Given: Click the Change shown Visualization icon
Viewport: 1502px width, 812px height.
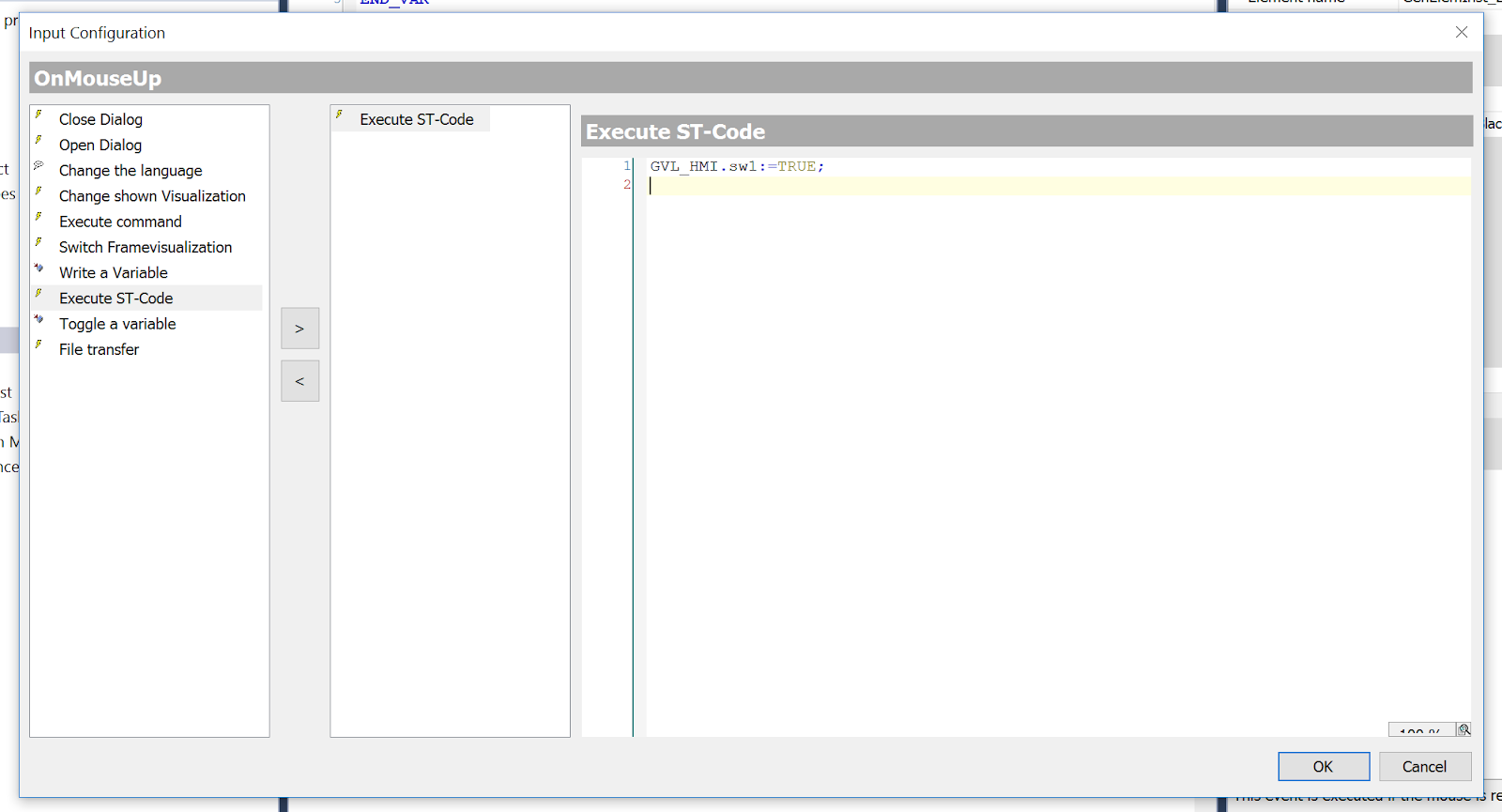Looking at the screenshot, I should (x=38, y=191).
